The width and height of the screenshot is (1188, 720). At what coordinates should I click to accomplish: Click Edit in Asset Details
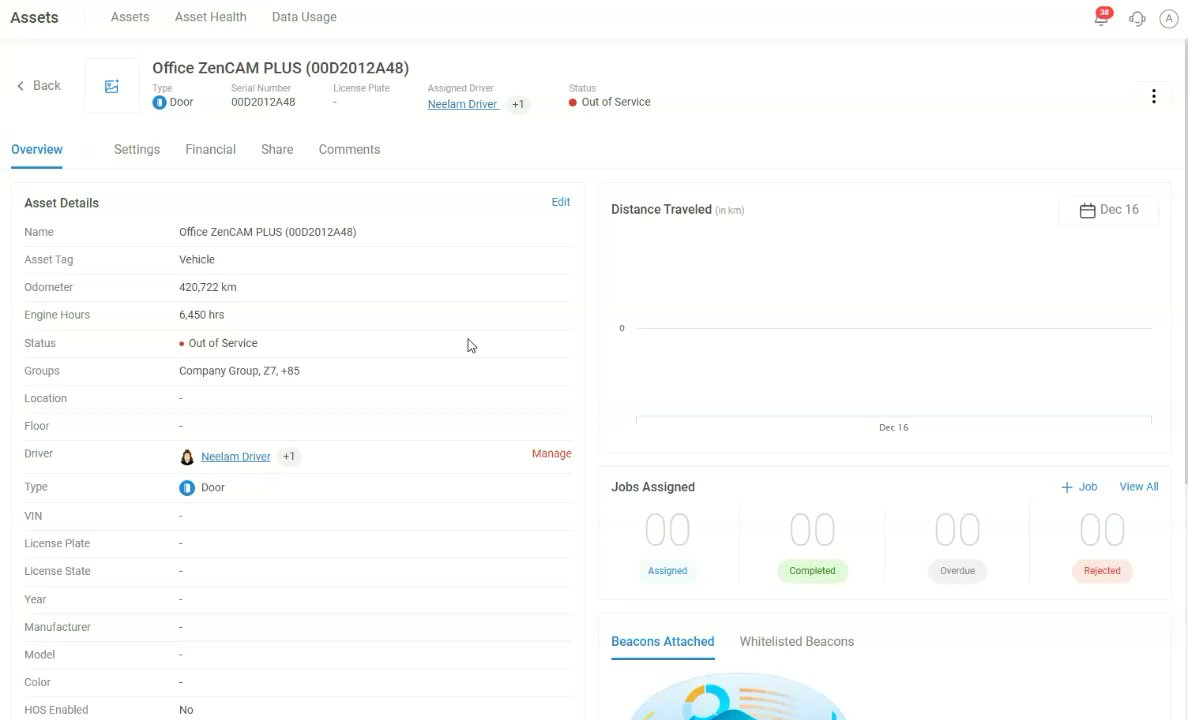pos(561,202)
